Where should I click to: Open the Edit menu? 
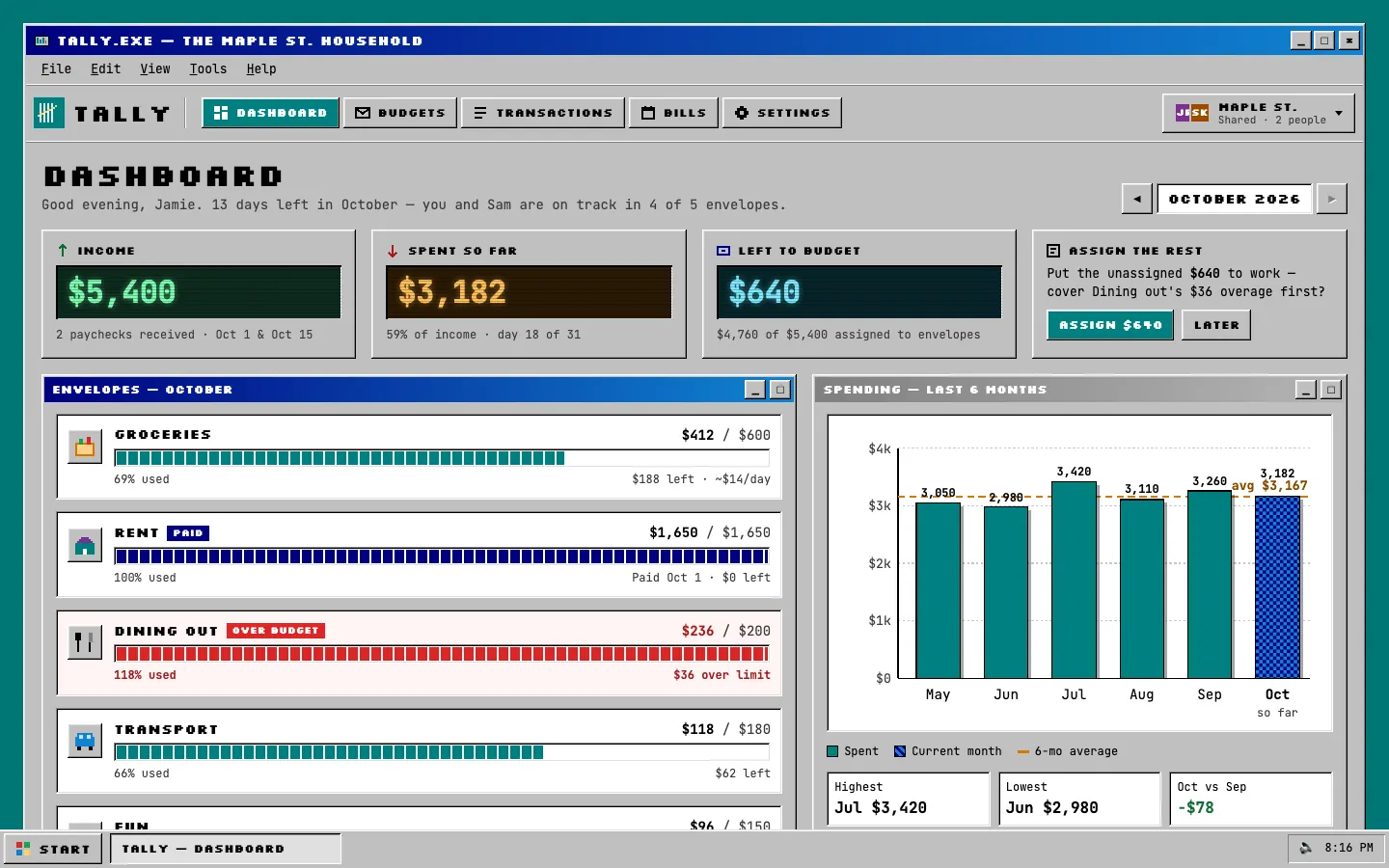pyautogui.click(x=105, y=68)
